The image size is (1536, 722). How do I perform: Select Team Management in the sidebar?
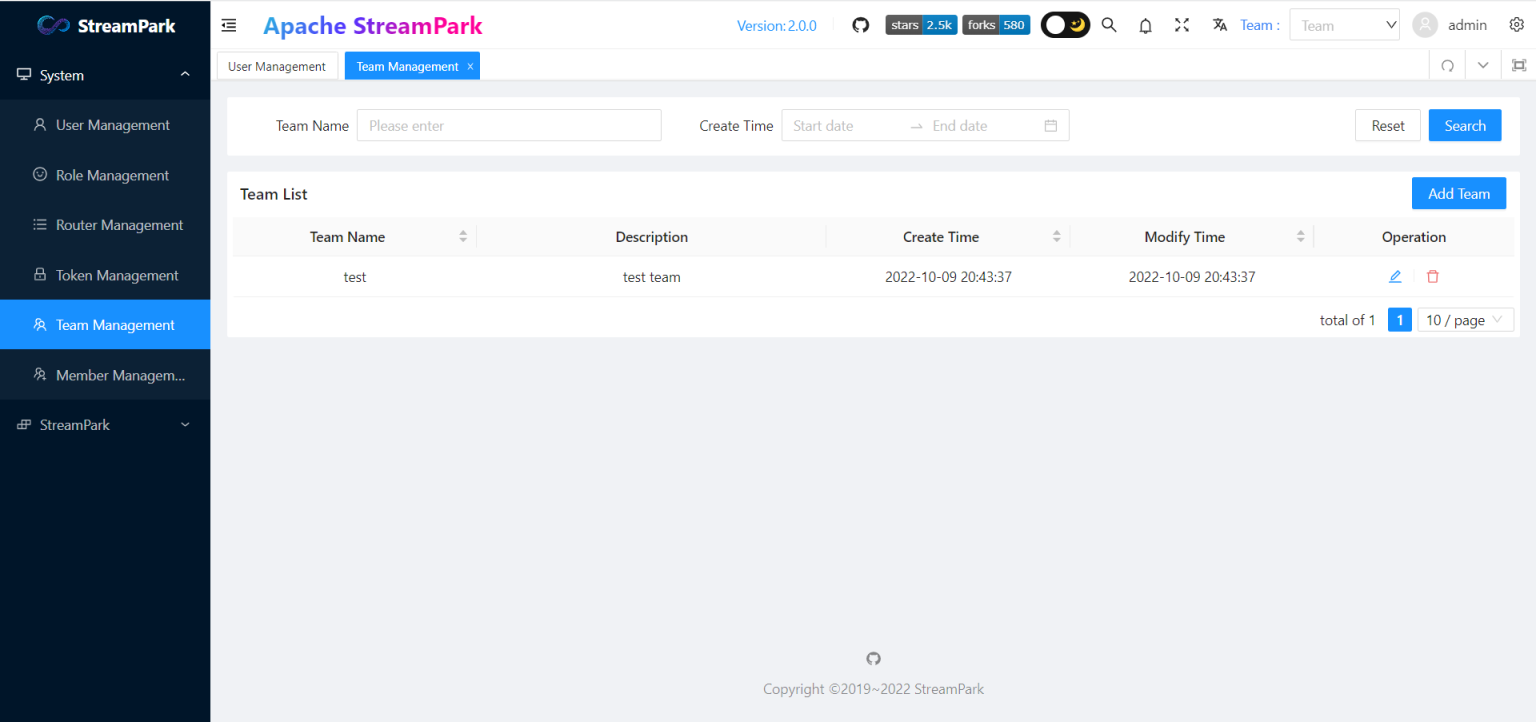(105, 325)
